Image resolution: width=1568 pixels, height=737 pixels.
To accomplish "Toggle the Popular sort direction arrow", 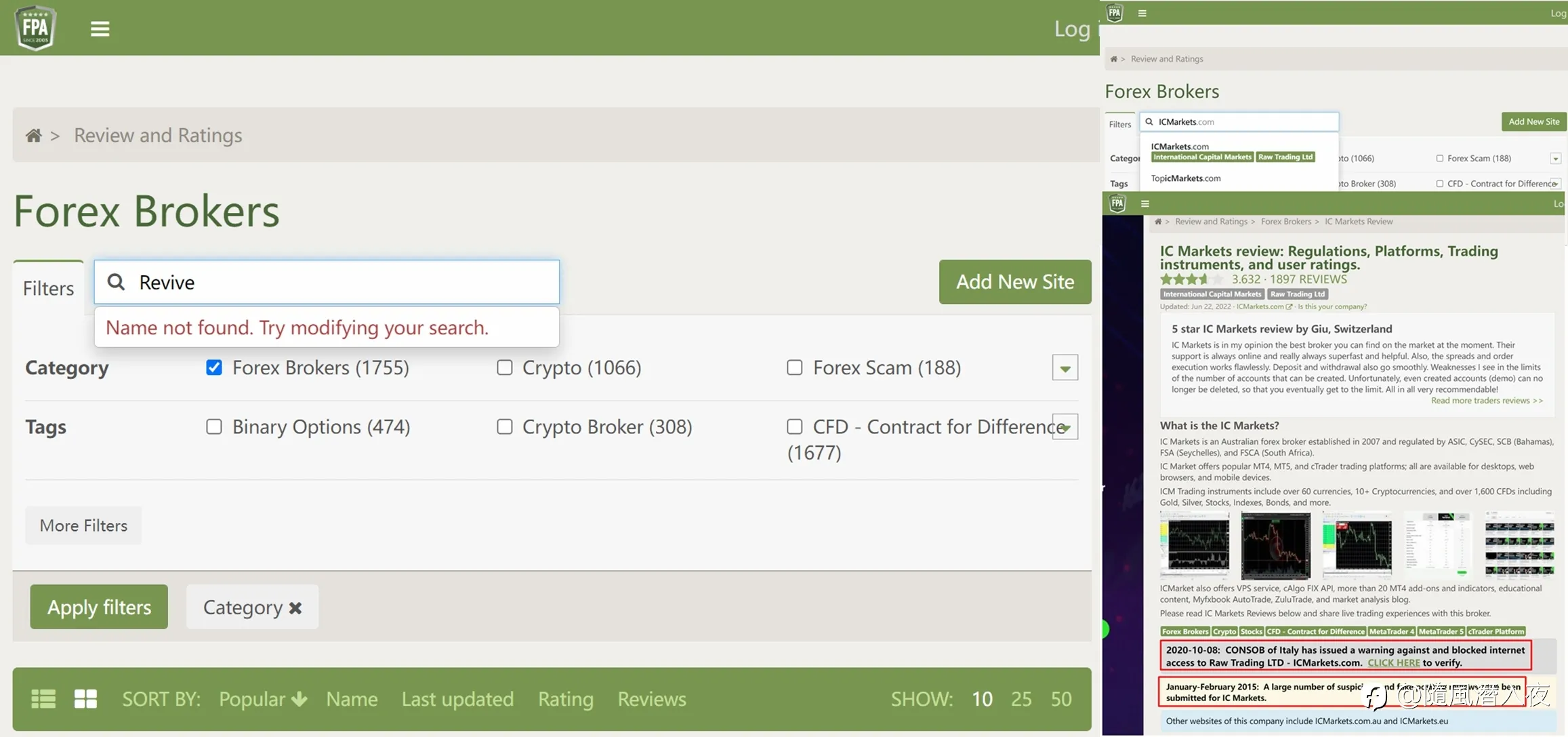I will [300, 699].
